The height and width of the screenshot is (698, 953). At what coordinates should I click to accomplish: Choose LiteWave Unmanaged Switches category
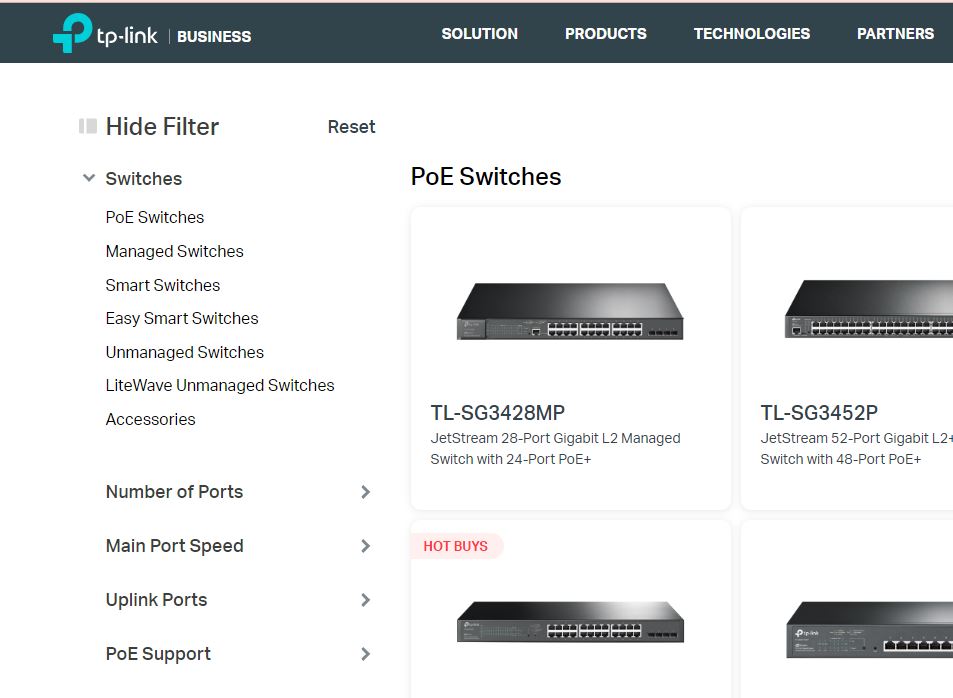pyautogui.click(x=220, y=385)
